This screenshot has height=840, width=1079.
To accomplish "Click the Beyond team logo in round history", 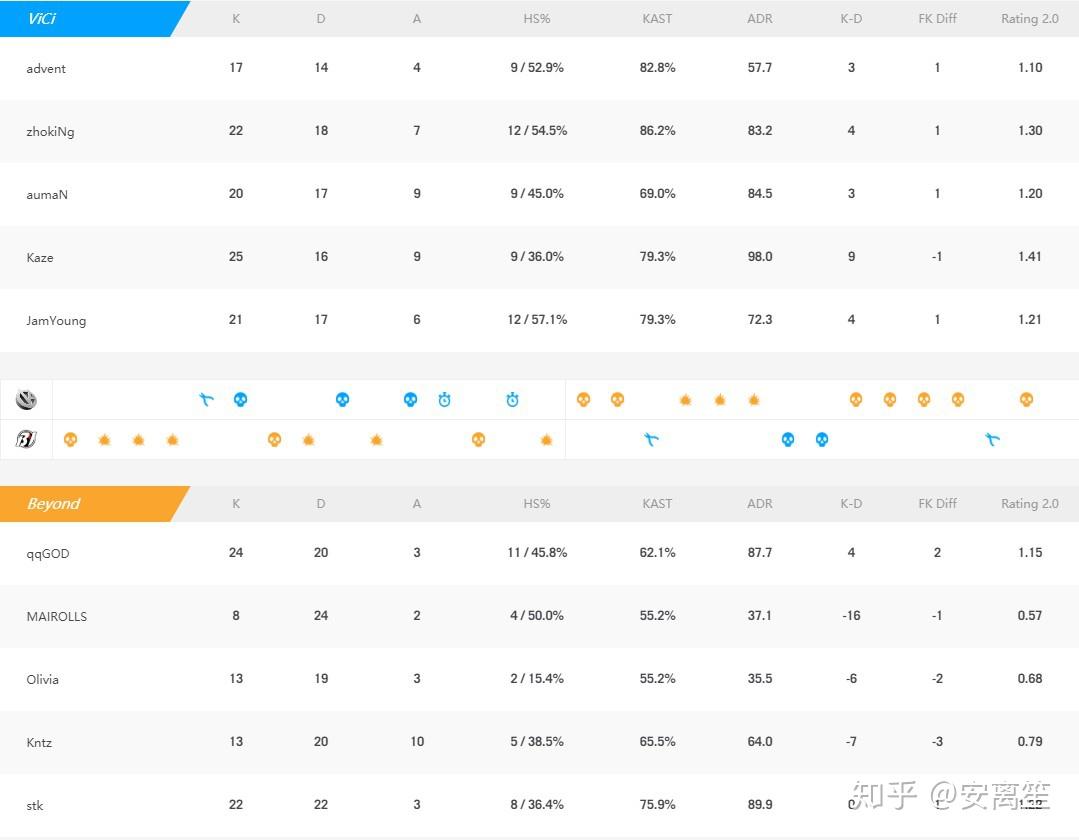I will [x=26, y=439].
